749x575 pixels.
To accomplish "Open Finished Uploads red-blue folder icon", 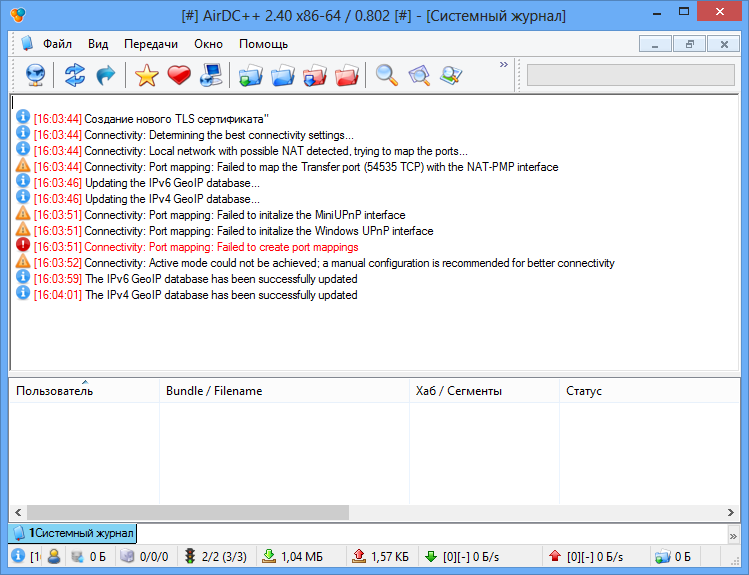I will point(315,75).
